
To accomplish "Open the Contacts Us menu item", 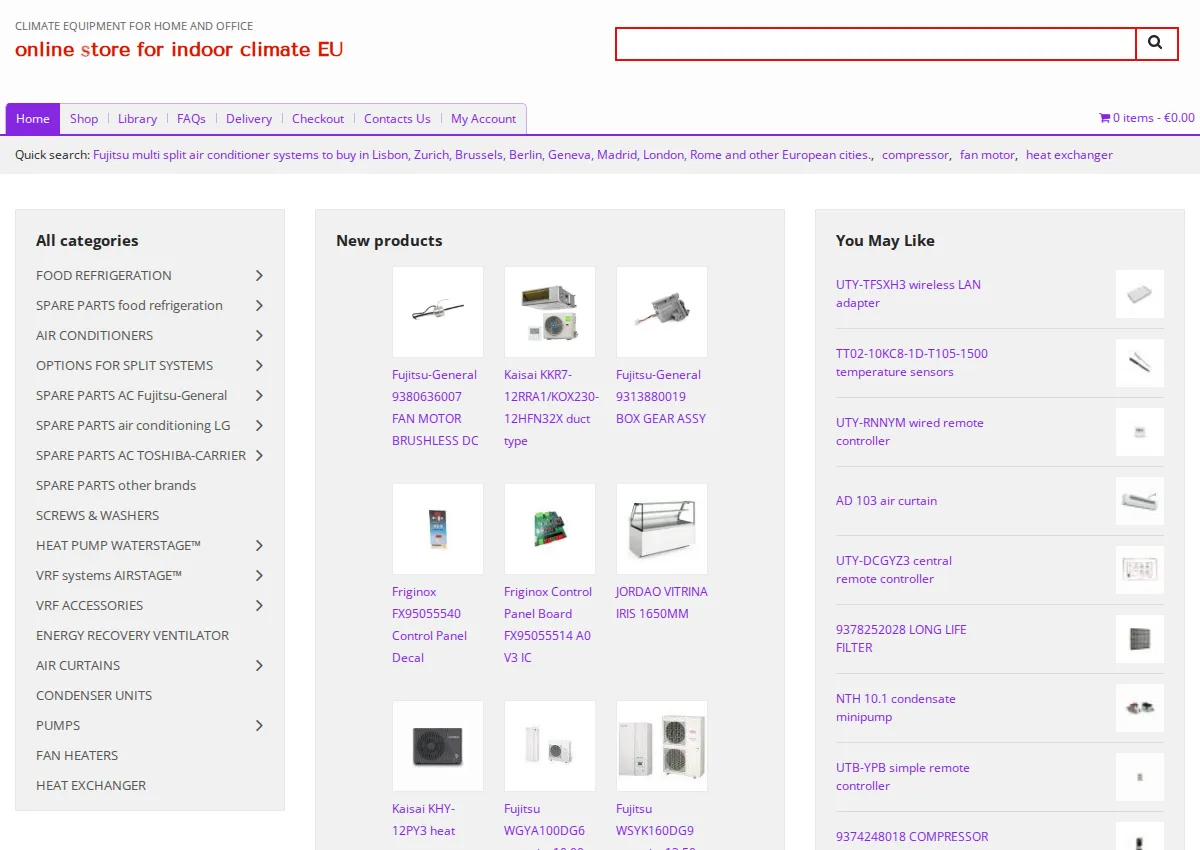I will [397, 118].
